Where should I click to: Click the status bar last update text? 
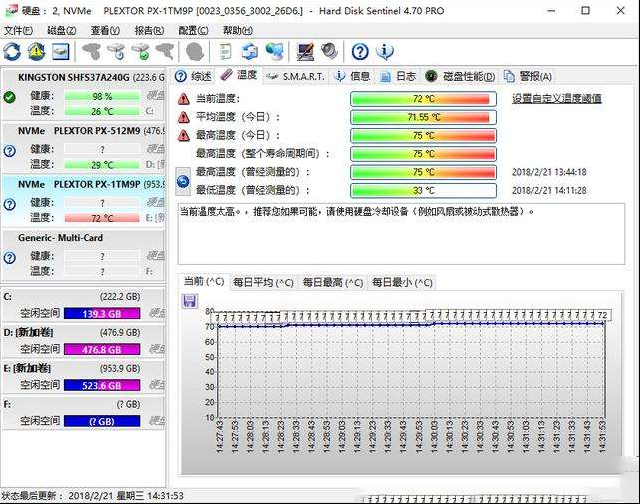coord(92,496)
